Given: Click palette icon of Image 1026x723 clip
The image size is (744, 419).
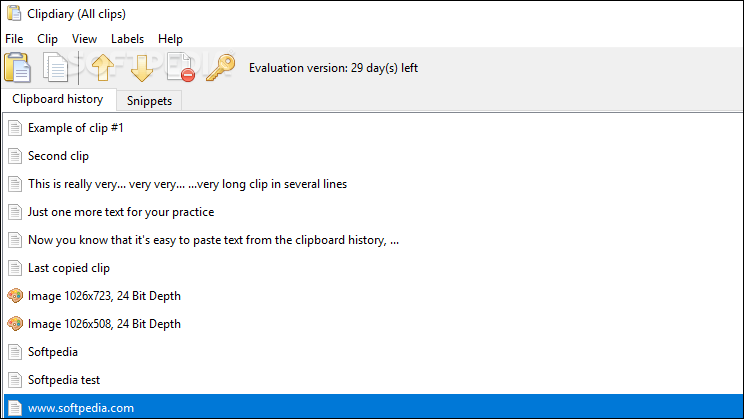Looking at the screenshot, I should [x=15, y=296].
